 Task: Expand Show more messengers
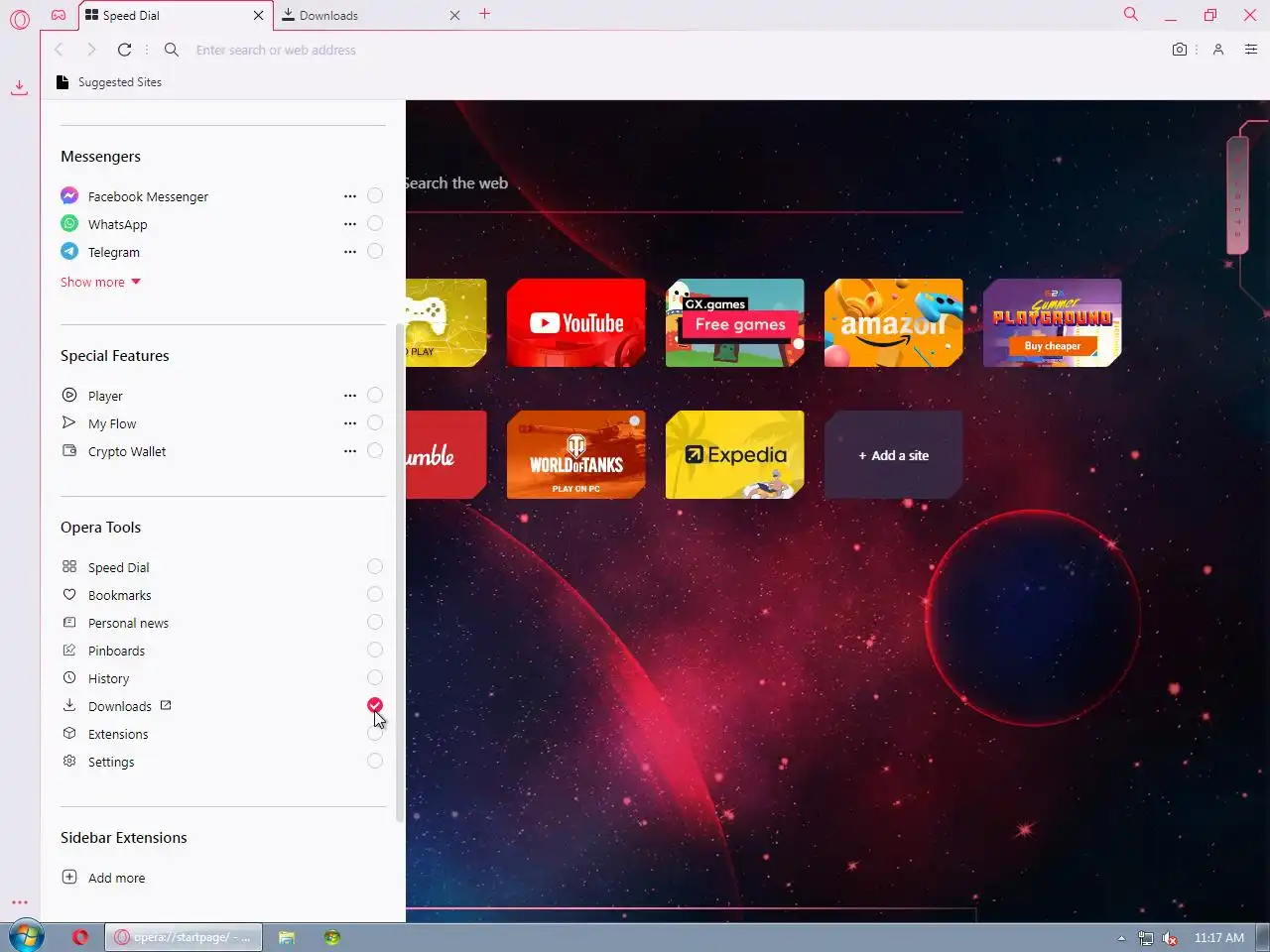click(100, 282)
